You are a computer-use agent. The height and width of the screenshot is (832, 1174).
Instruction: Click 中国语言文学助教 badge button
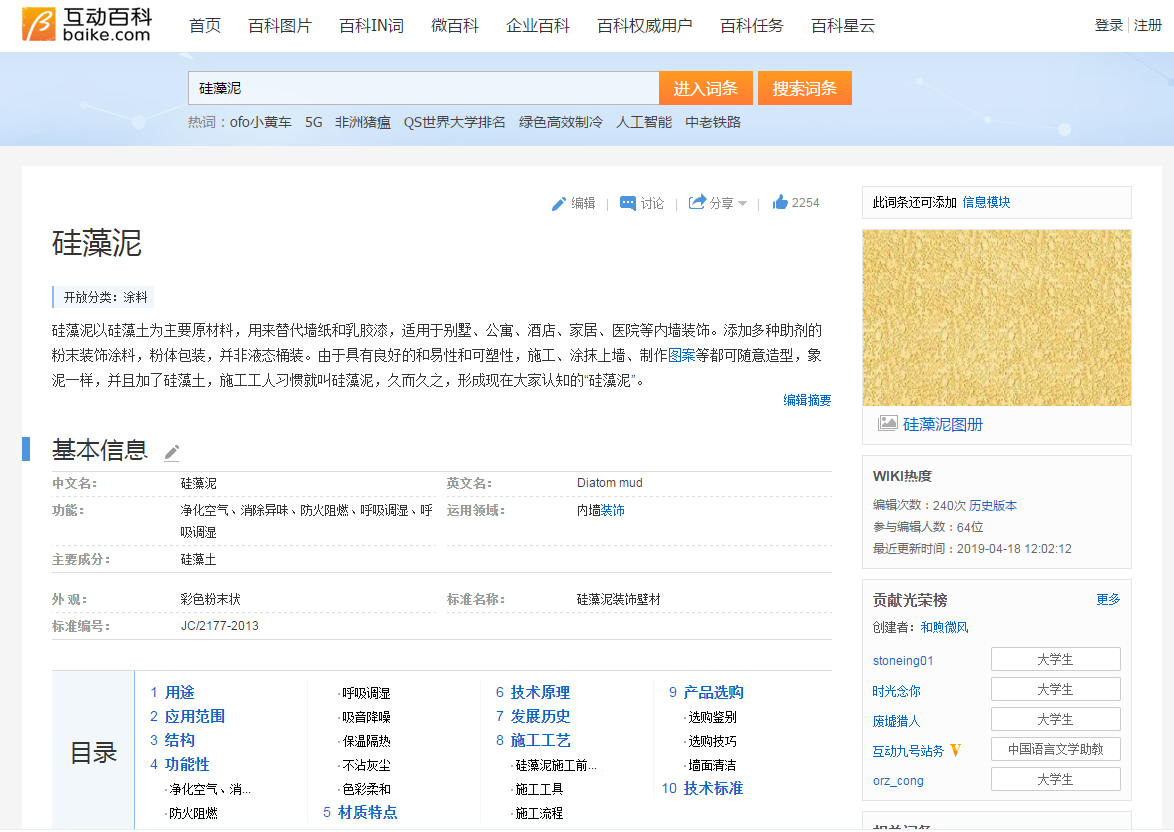click(x=1056, y=749)
